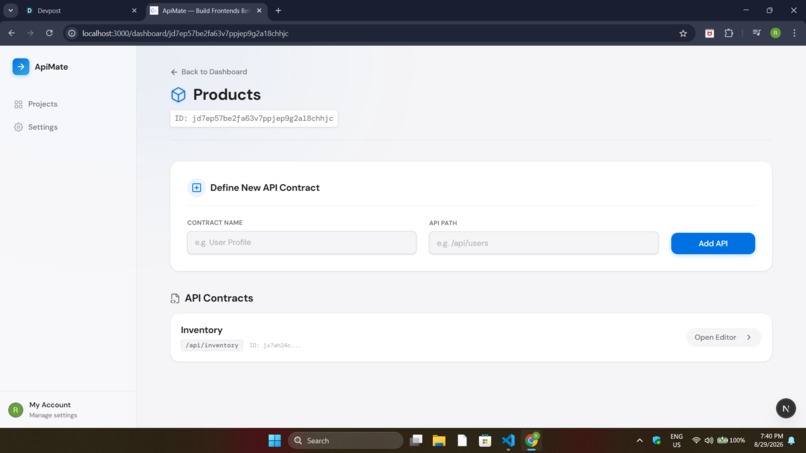This screenshot has height=453, width=806.
Task: Bookmark this page with the star
Action: coord(683,33)
